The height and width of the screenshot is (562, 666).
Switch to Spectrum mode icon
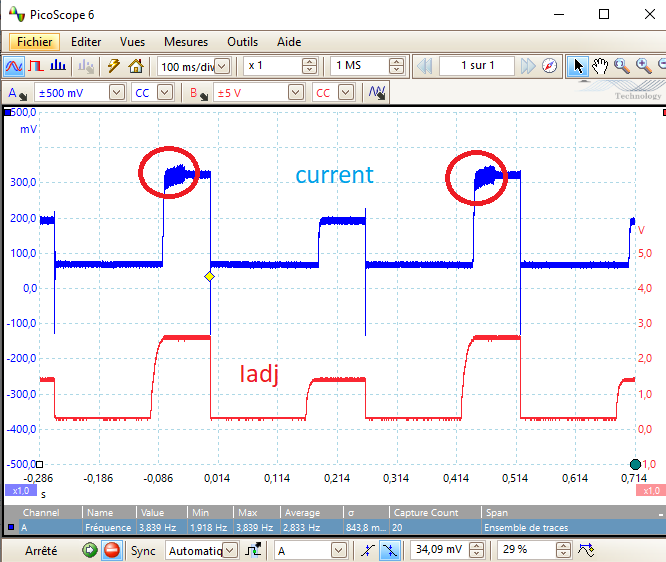(x=57, y=66)
